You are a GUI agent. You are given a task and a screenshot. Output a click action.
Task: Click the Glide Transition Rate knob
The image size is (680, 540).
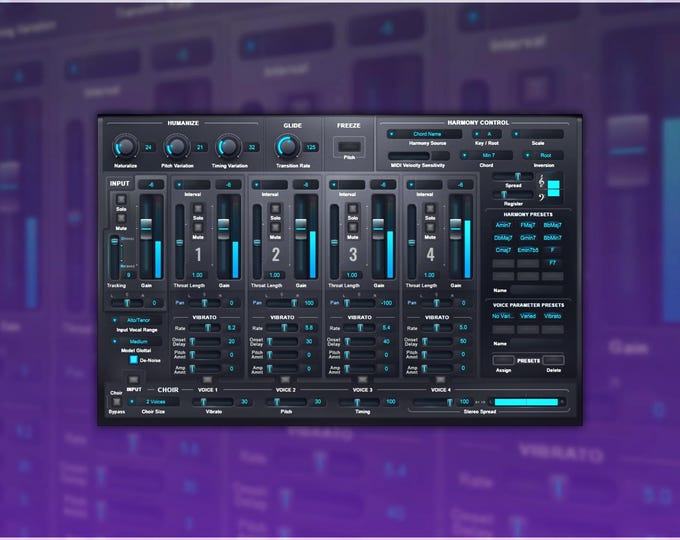tap(288, 147)
